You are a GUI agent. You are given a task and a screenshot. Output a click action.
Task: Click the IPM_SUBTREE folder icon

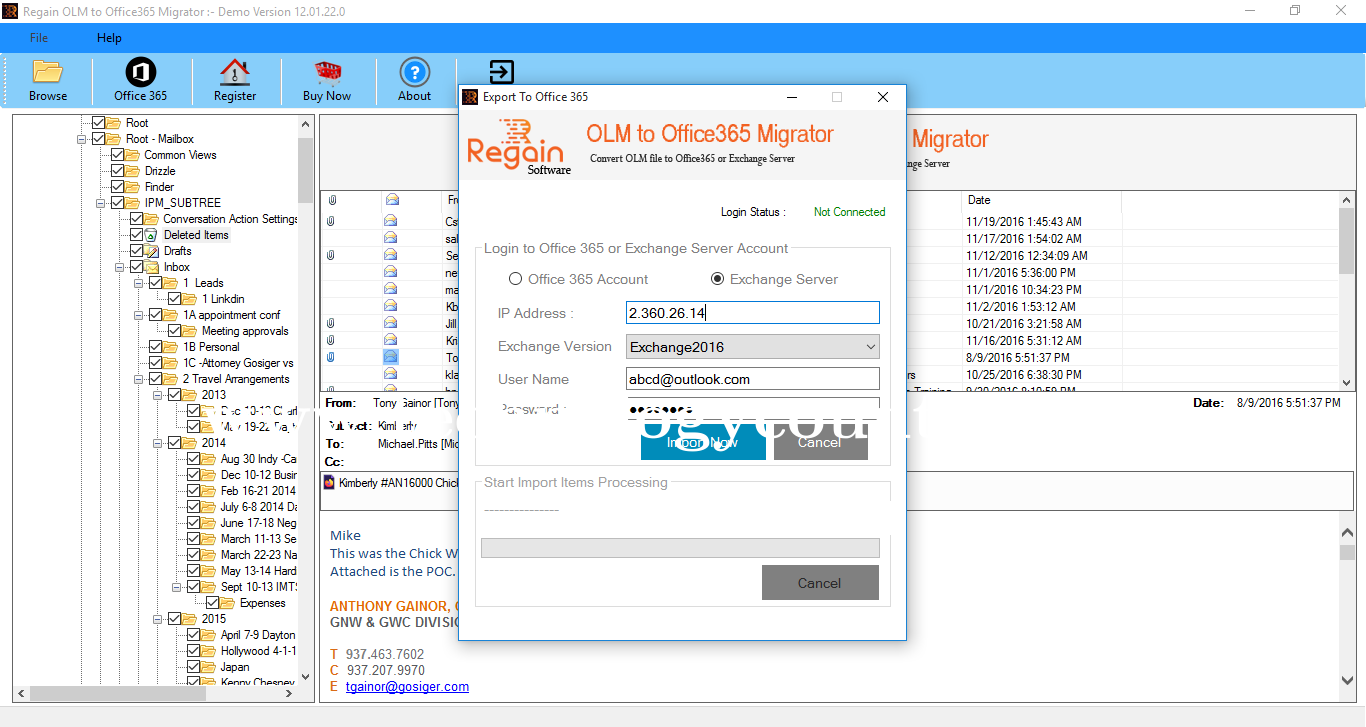132,203
